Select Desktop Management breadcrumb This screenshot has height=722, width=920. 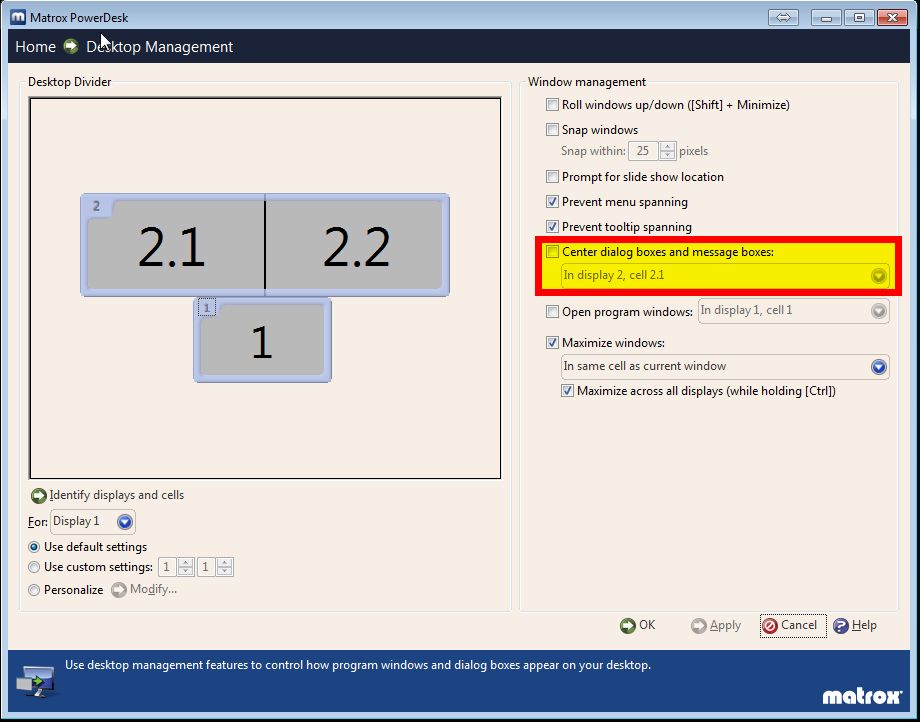[160, 46]
